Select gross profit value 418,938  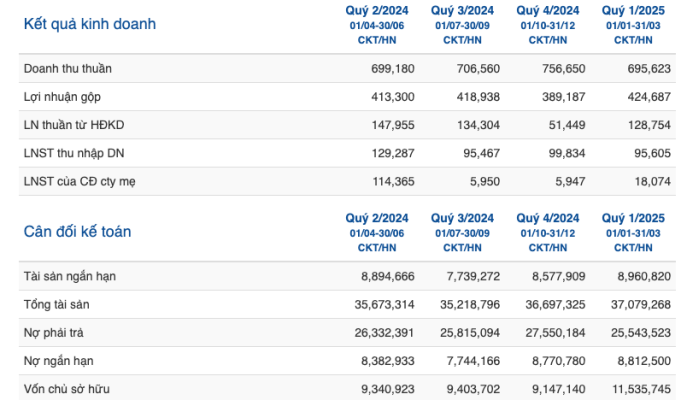pyautogui.click(x=478, y=97)
